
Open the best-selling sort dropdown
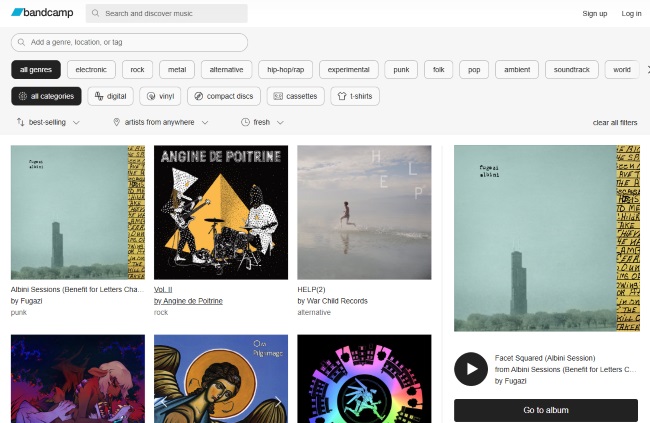coord(48,122)
